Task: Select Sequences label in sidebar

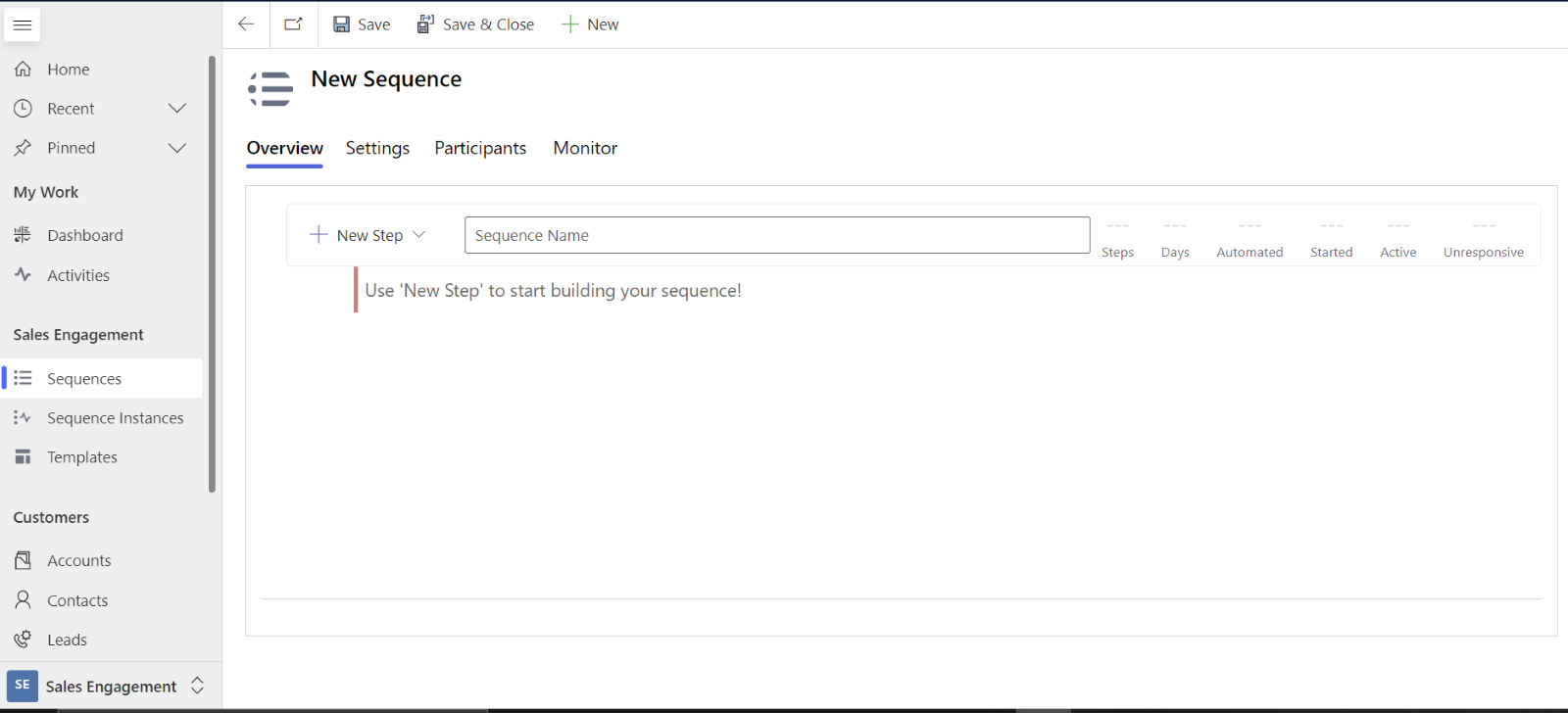Action: pos(84,379)
